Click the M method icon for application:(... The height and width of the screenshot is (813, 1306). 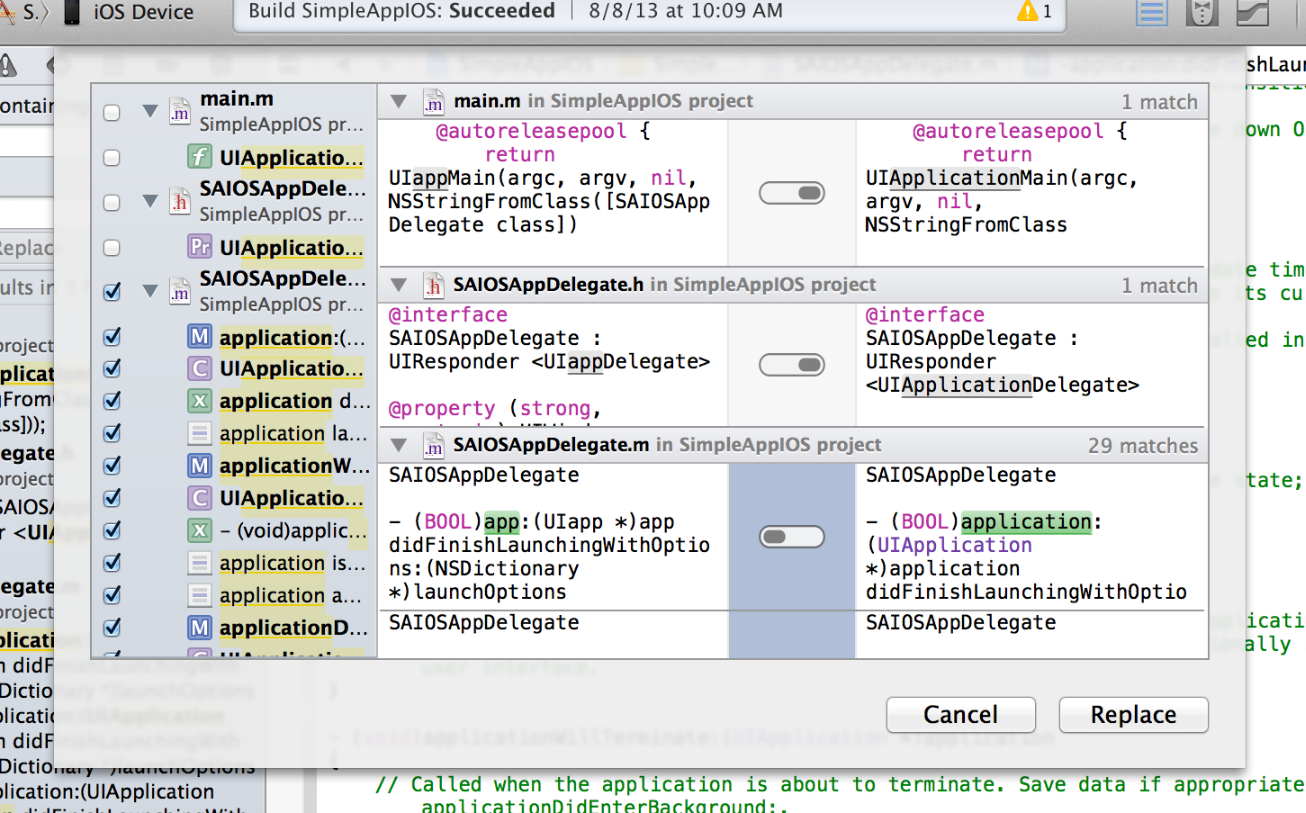(x=200, y=337)
